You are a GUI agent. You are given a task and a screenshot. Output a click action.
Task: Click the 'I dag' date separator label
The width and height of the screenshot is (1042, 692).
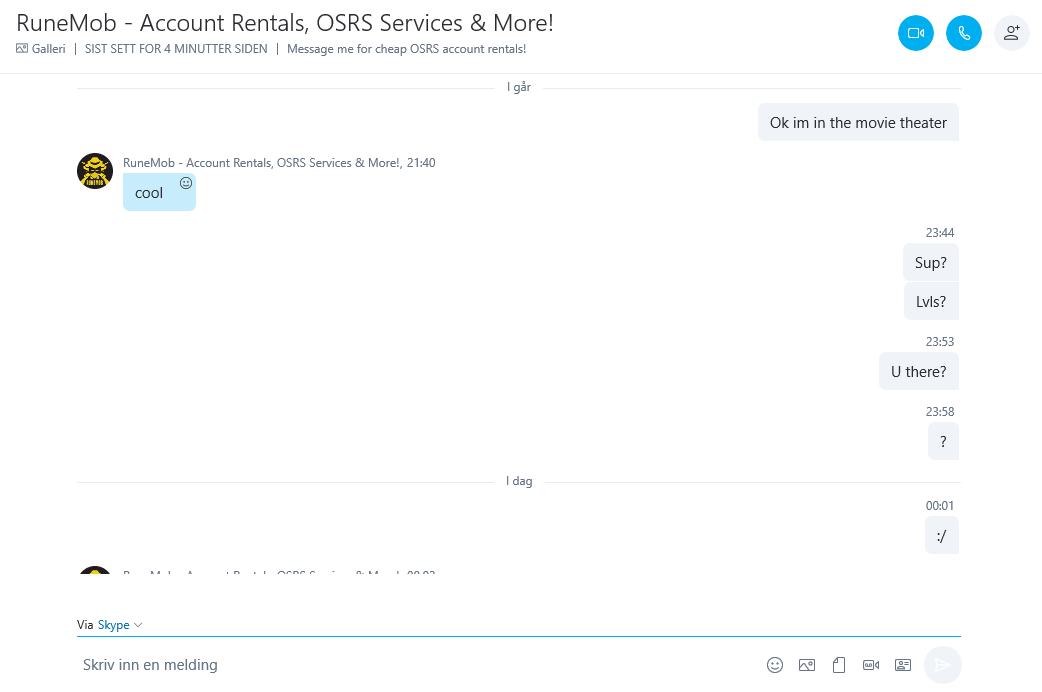click(x=519, y=481)
